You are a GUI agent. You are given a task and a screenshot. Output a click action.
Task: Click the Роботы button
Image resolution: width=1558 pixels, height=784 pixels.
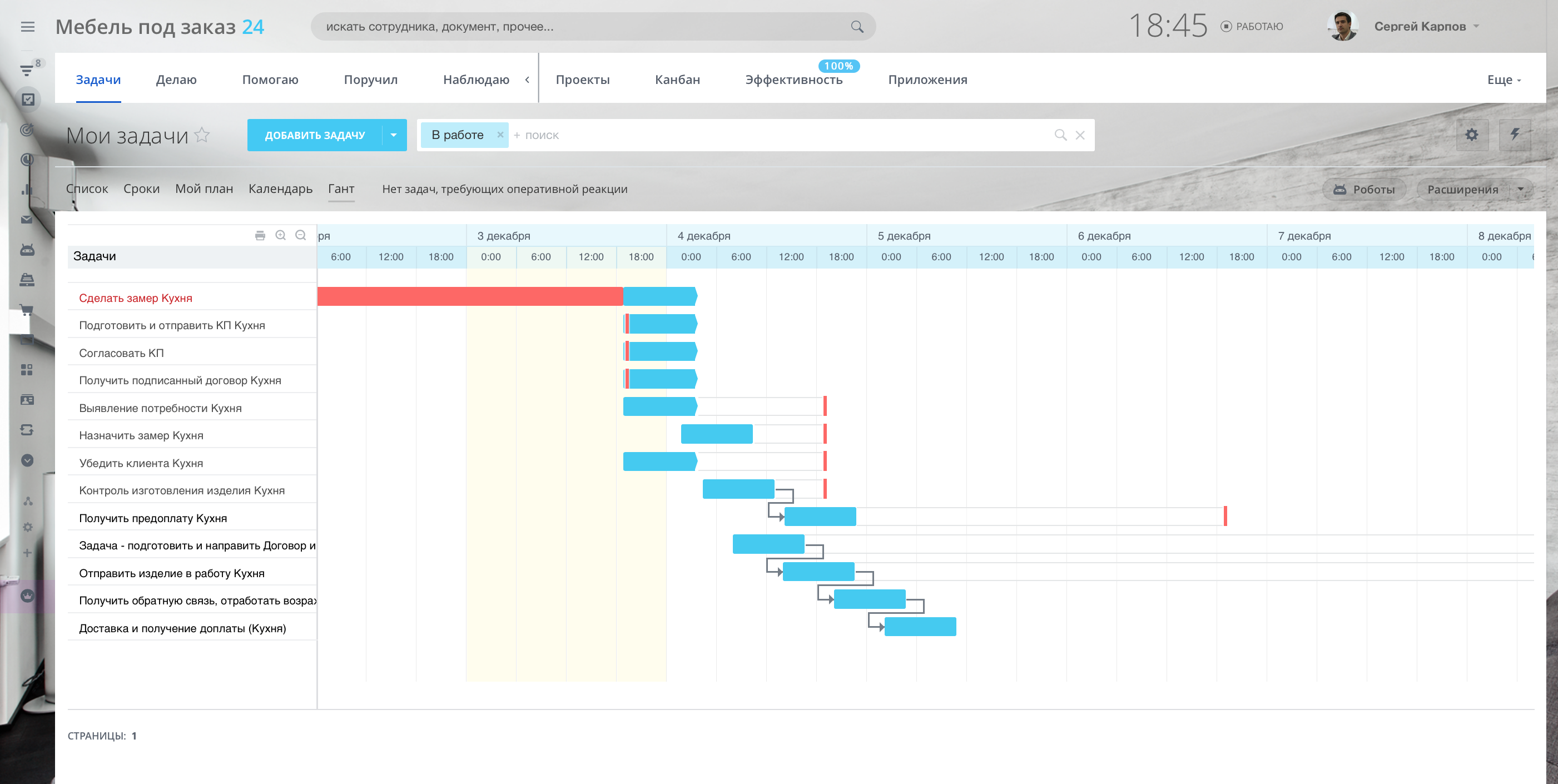[1365, 190]
